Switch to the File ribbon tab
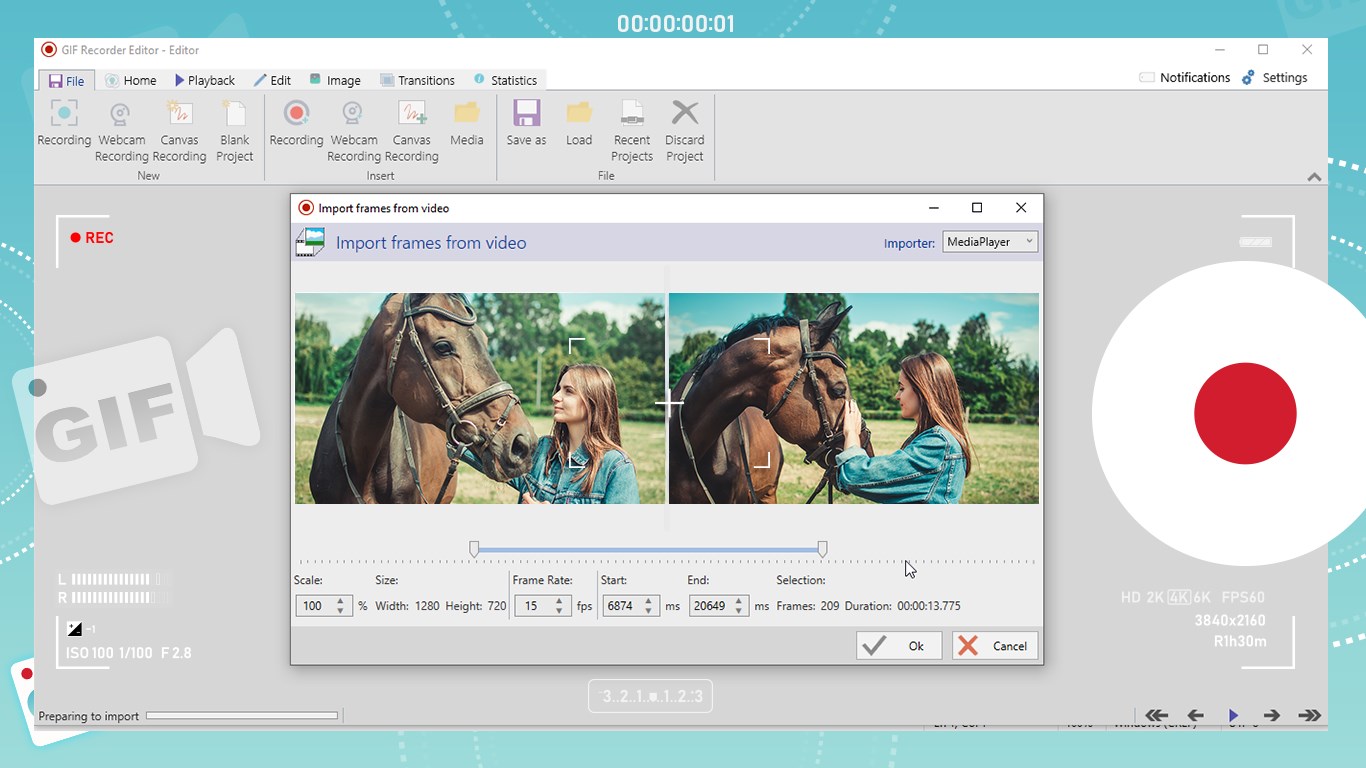1366x768 pixels. point(67,81)
